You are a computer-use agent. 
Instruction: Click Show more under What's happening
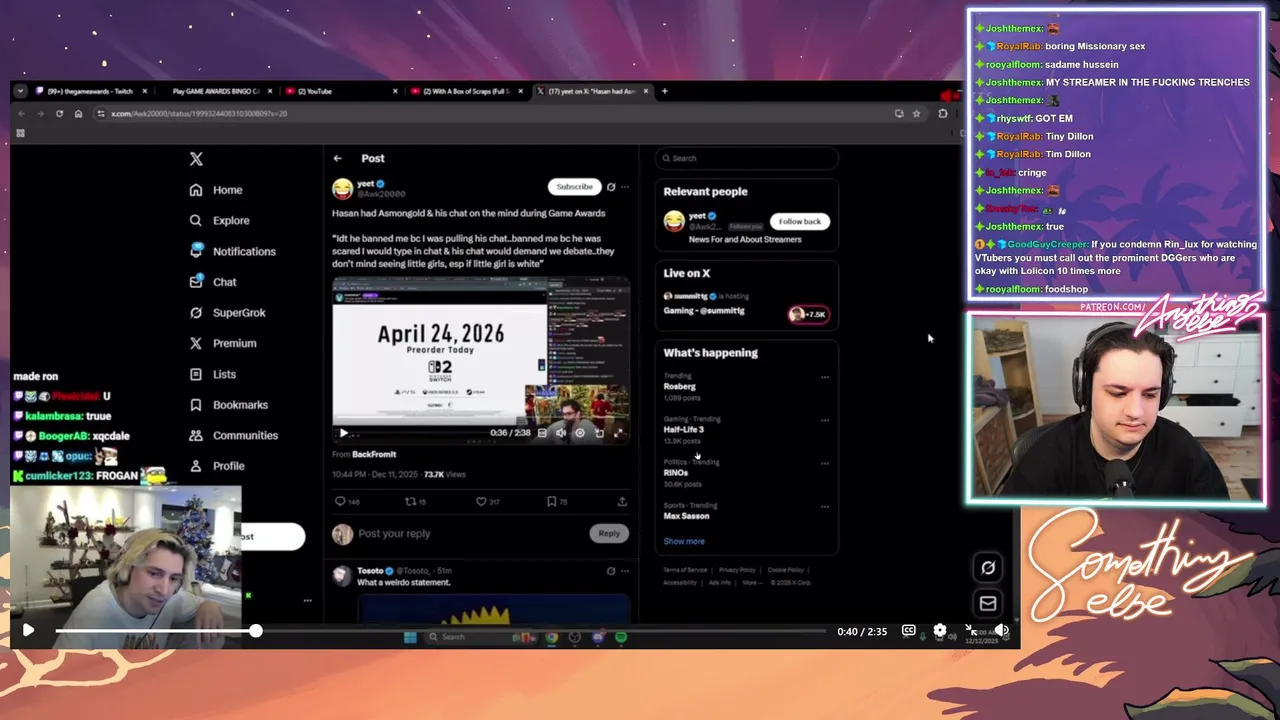684,541
